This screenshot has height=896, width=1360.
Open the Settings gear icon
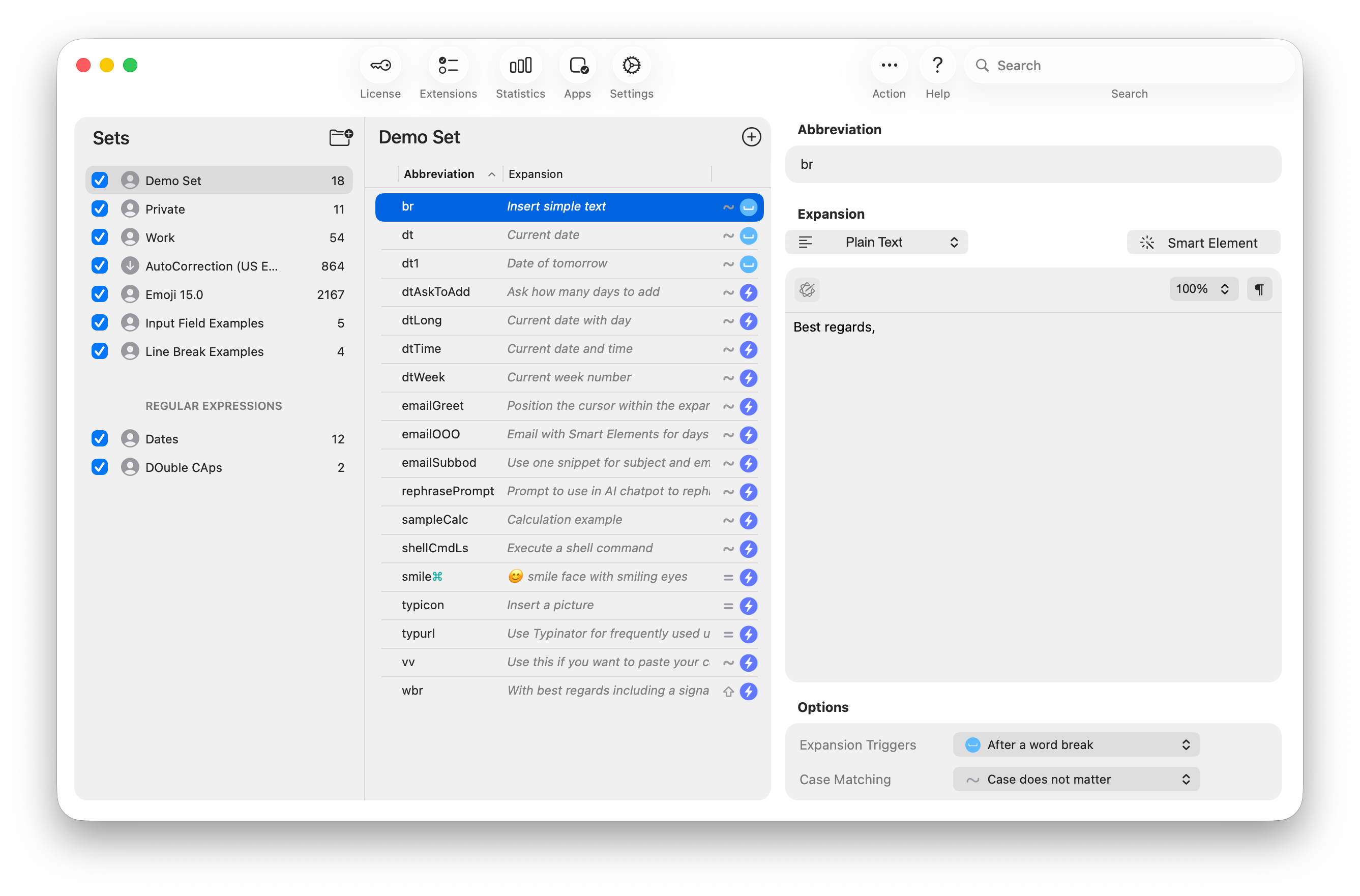632,66
